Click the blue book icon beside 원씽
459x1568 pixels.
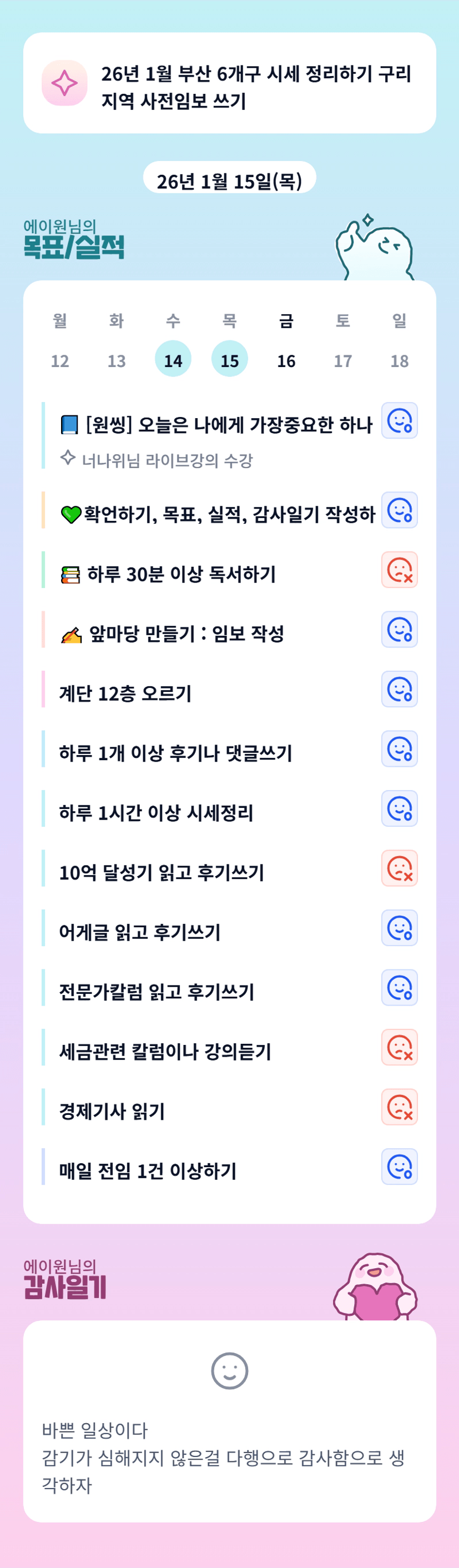click(69, 424)
